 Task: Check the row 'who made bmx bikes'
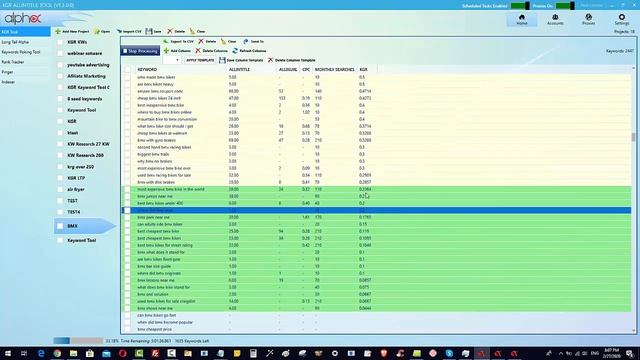click(128, 77)
